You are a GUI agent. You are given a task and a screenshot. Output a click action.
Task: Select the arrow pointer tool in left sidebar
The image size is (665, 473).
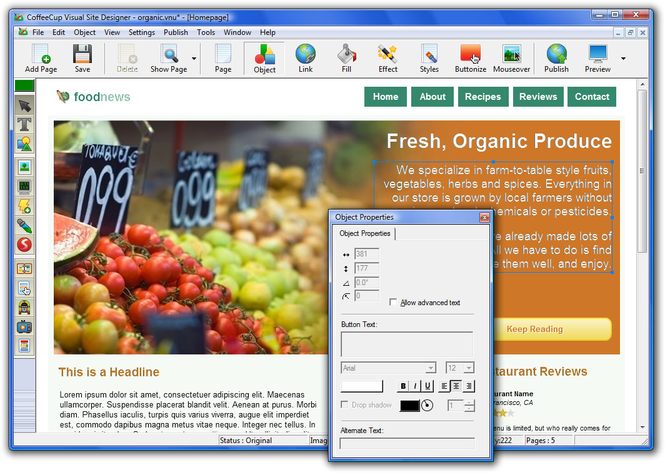[x=25, y=105]
